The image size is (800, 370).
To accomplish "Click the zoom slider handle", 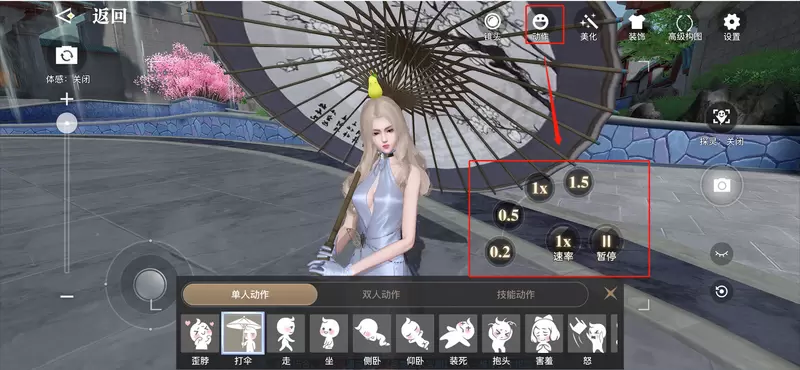I will (x=67, y=123).
